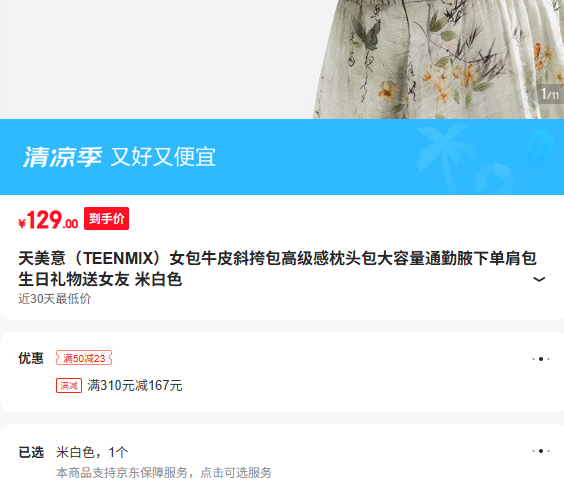Image resolution: width=564 pixels, height=490 pixels.
Task: Click the swim ring graphic on banner
Action: [x=495, y=178]
